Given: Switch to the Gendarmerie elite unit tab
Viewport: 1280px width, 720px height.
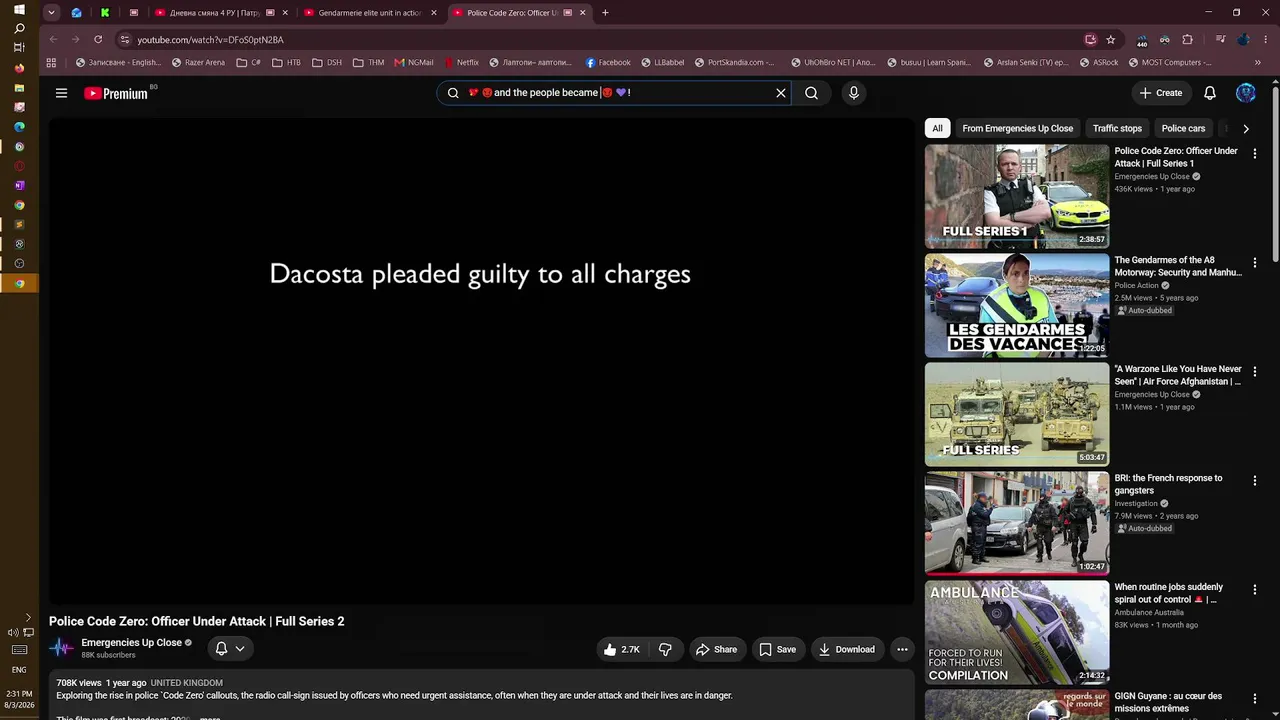Looking at the screenshot, I should (x=370, y=13).
